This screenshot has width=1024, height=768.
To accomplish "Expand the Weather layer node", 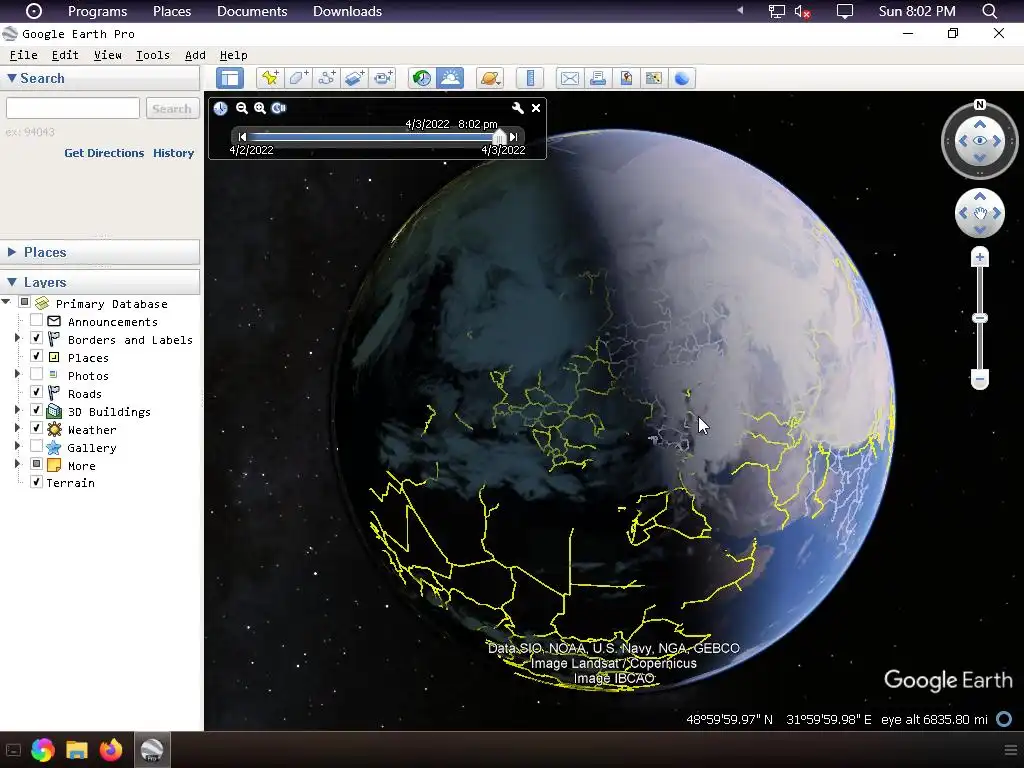I will point(18,428).
